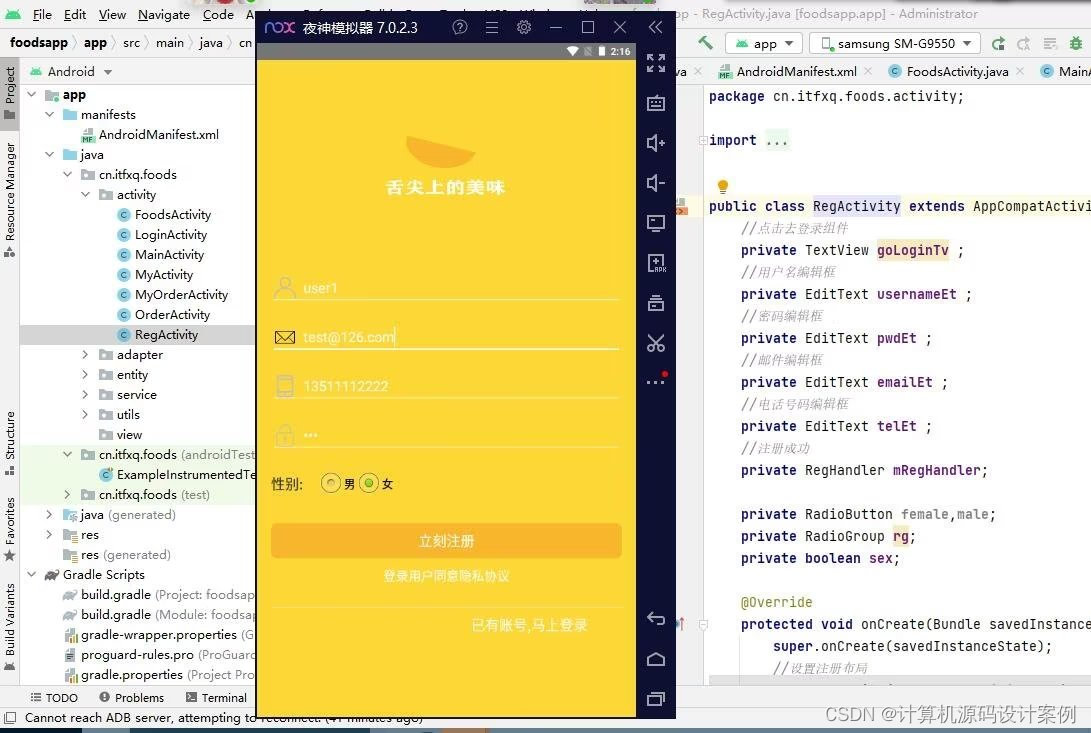Open the Android project view dropdown
1091x733 pixels.
click(x=70, y=72)
